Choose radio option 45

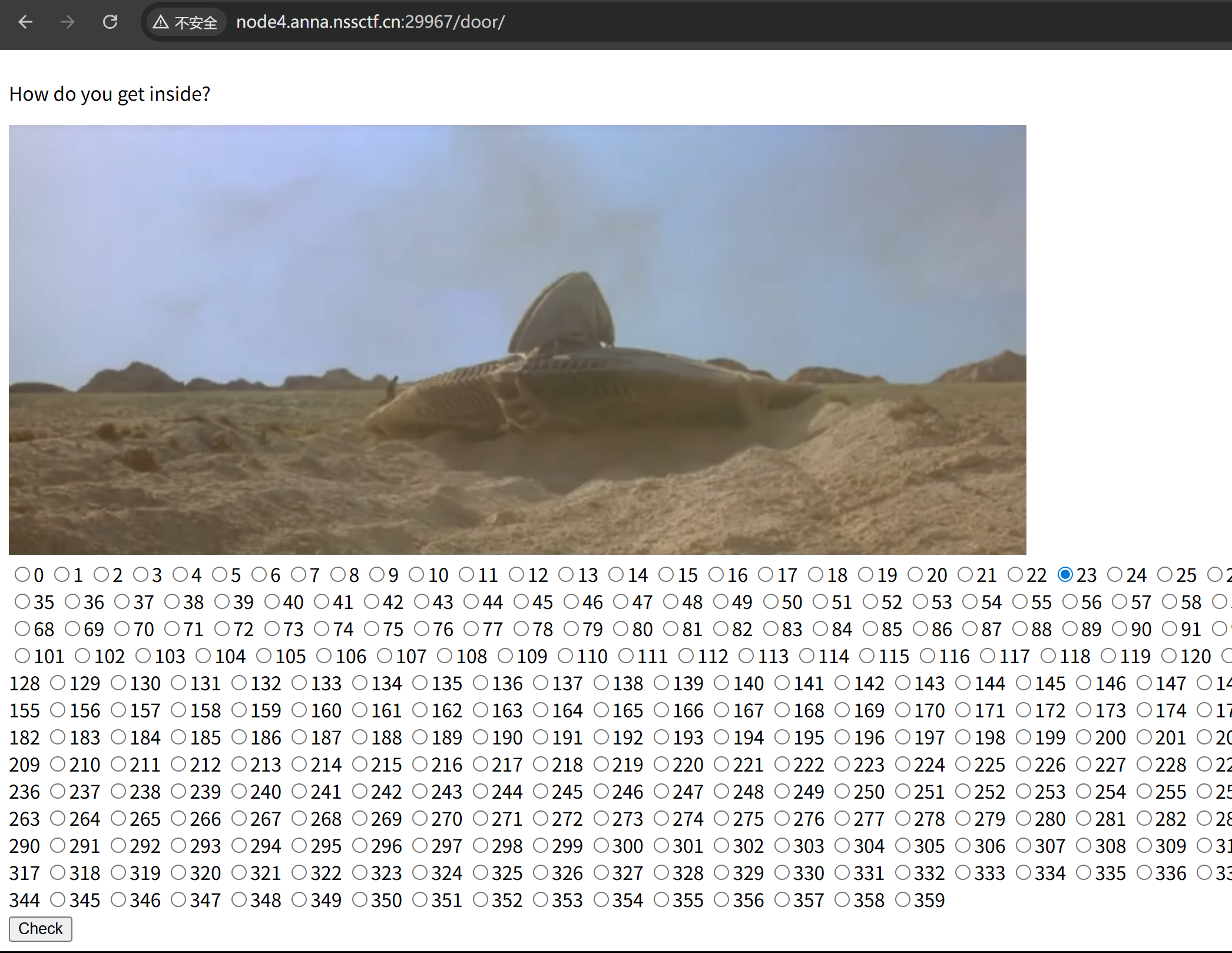click(x=521, y=601)
